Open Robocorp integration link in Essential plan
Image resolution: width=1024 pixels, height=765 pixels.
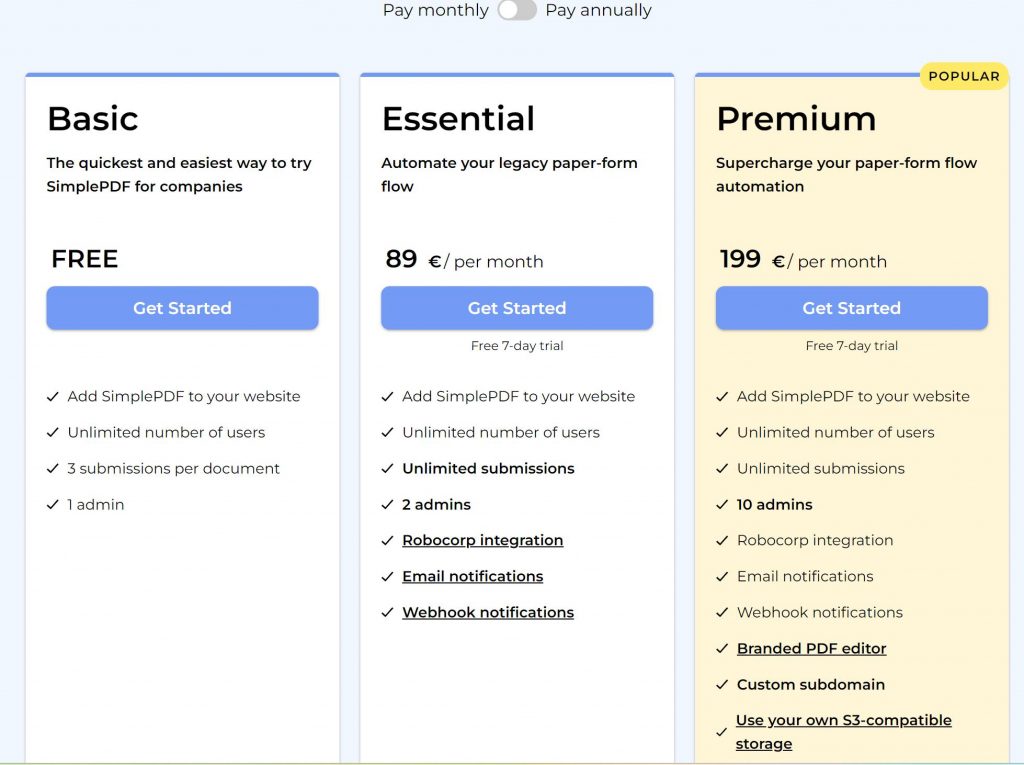point(482,540)
